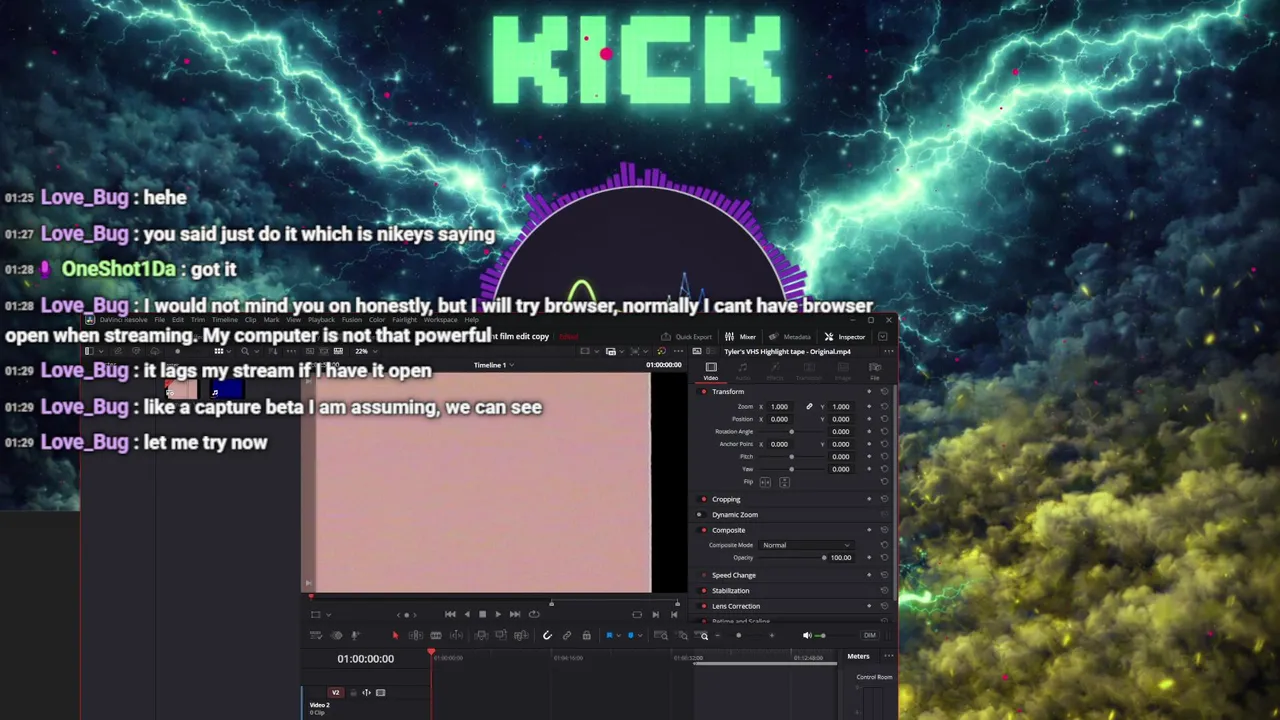The height and width of the screenshot is (720, 1280).
Task: Open Timeline View Options icon
Action: tap(316, 635)
